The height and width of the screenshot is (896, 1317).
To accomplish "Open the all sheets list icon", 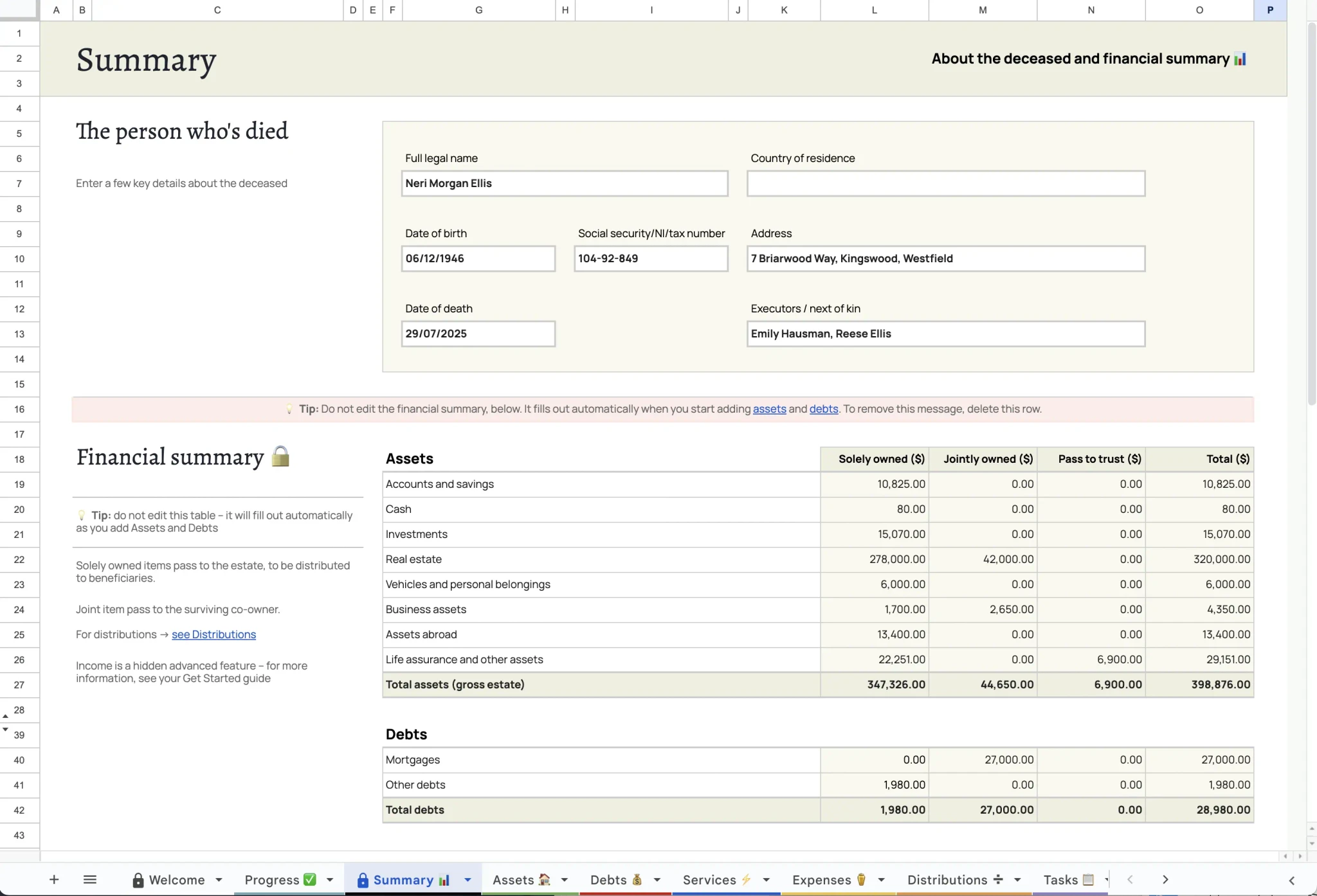I will [x=90, y=879].
